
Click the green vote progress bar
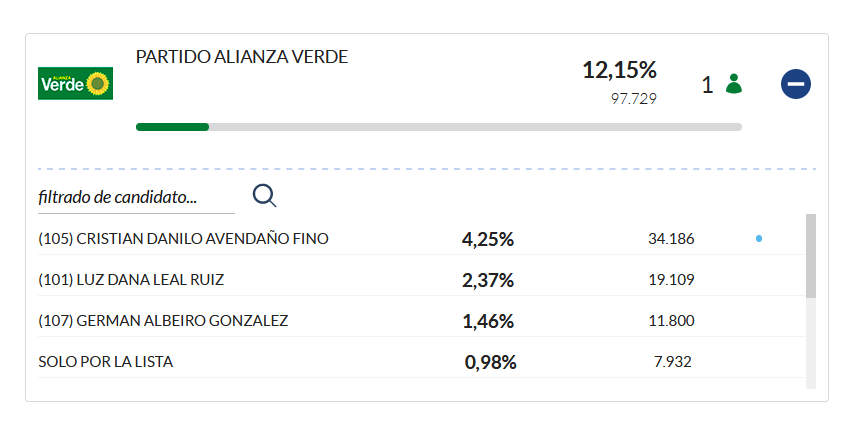pyautogui.click(x=172, y=127)
